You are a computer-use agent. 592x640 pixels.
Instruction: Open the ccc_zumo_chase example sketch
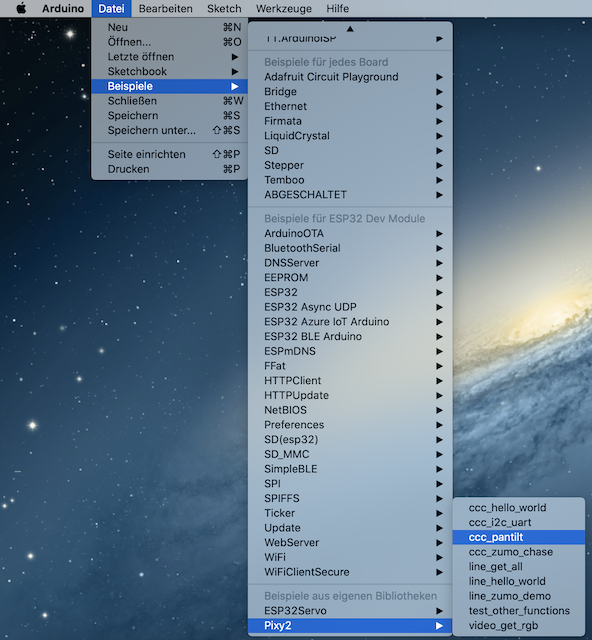click(x=519, y=552)
